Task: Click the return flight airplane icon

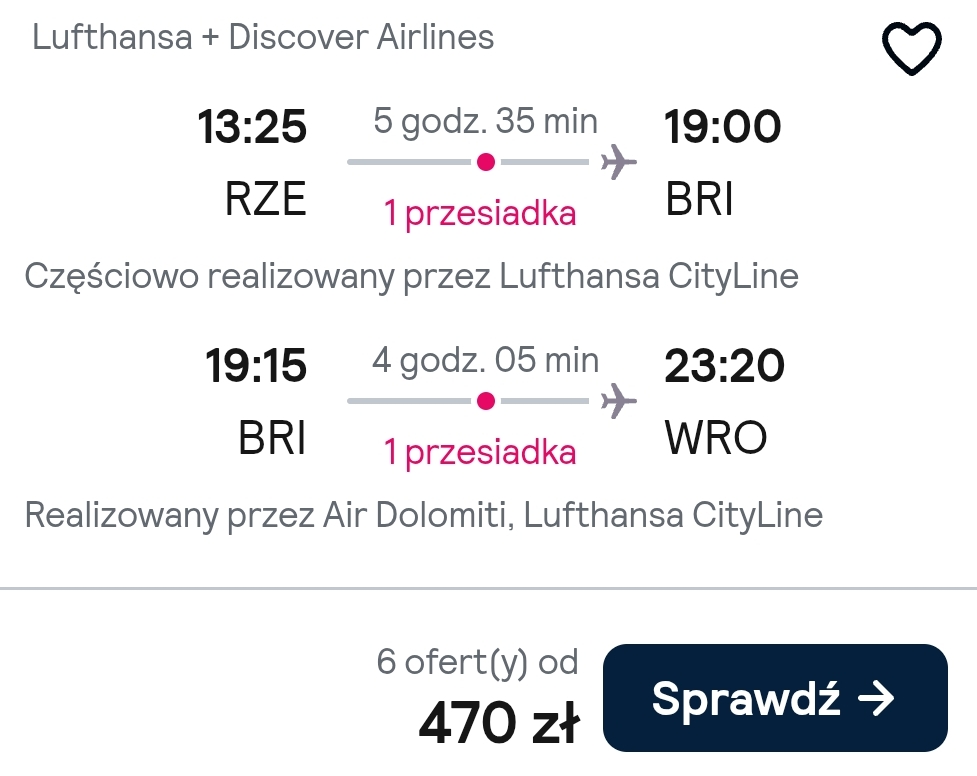Action: point(618,401)
